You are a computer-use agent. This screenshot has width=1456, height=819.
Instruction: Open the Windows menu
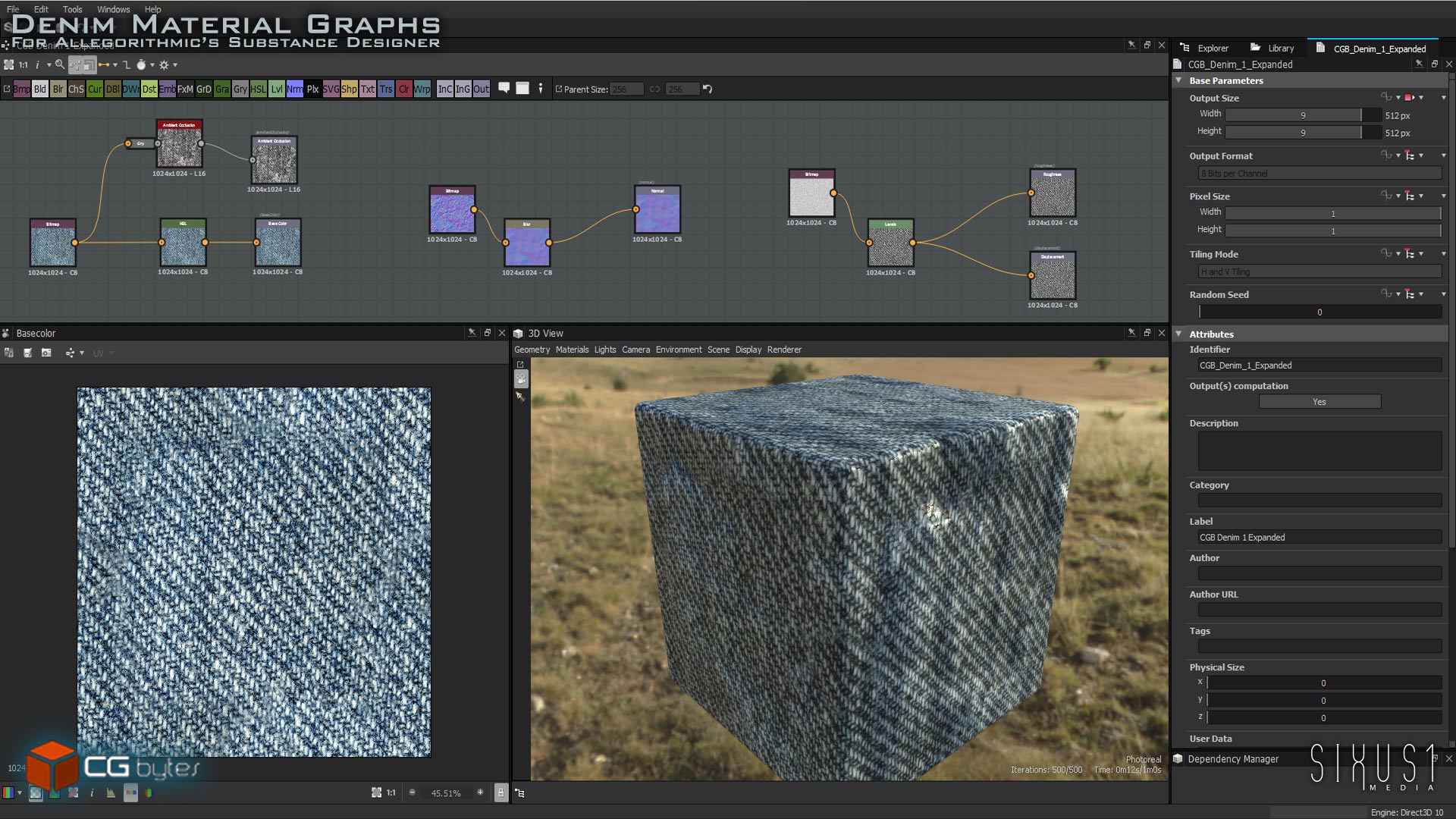[x=114, y=9]
